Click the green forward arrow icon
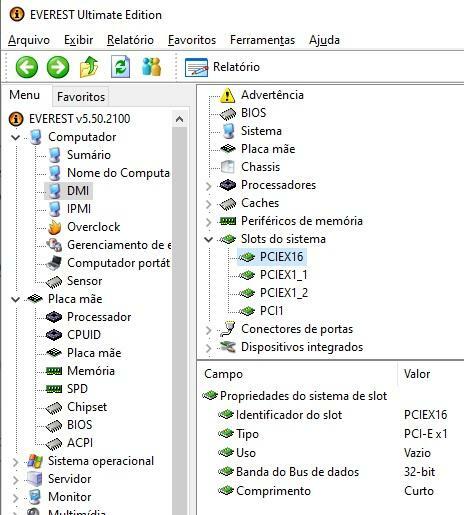This screenshot has height=515, width=464. coord(58,67)
